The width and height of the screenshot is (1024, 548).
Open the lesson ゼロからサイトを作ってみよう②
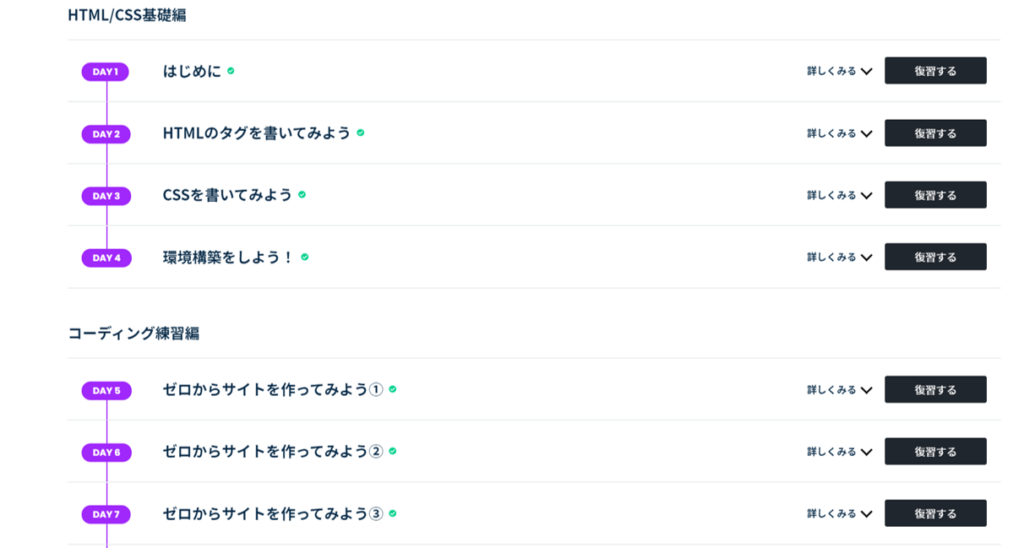point(272,451)
